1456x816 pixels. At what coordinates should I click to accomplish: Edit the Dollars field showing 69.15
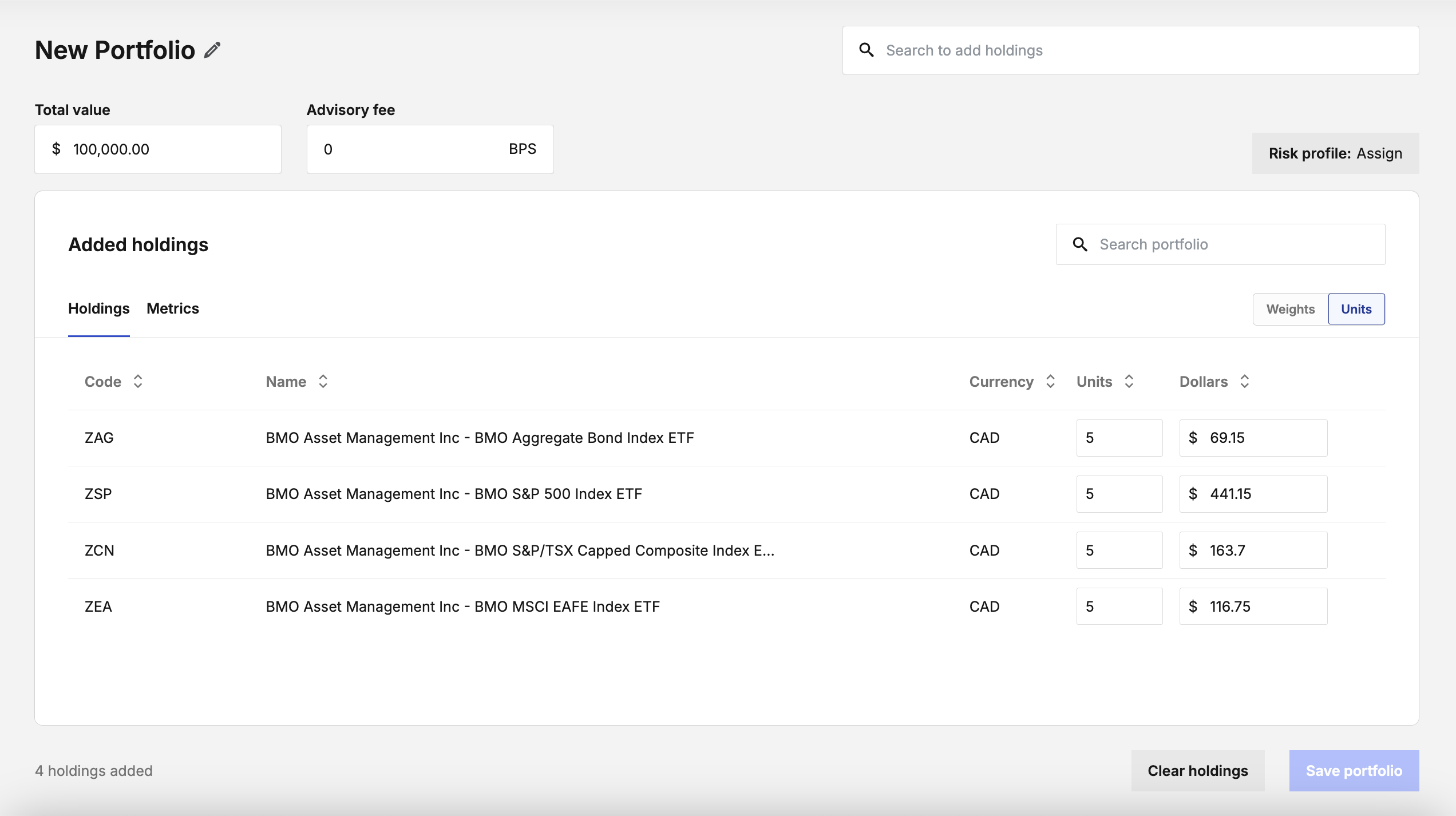(1253, 438)
